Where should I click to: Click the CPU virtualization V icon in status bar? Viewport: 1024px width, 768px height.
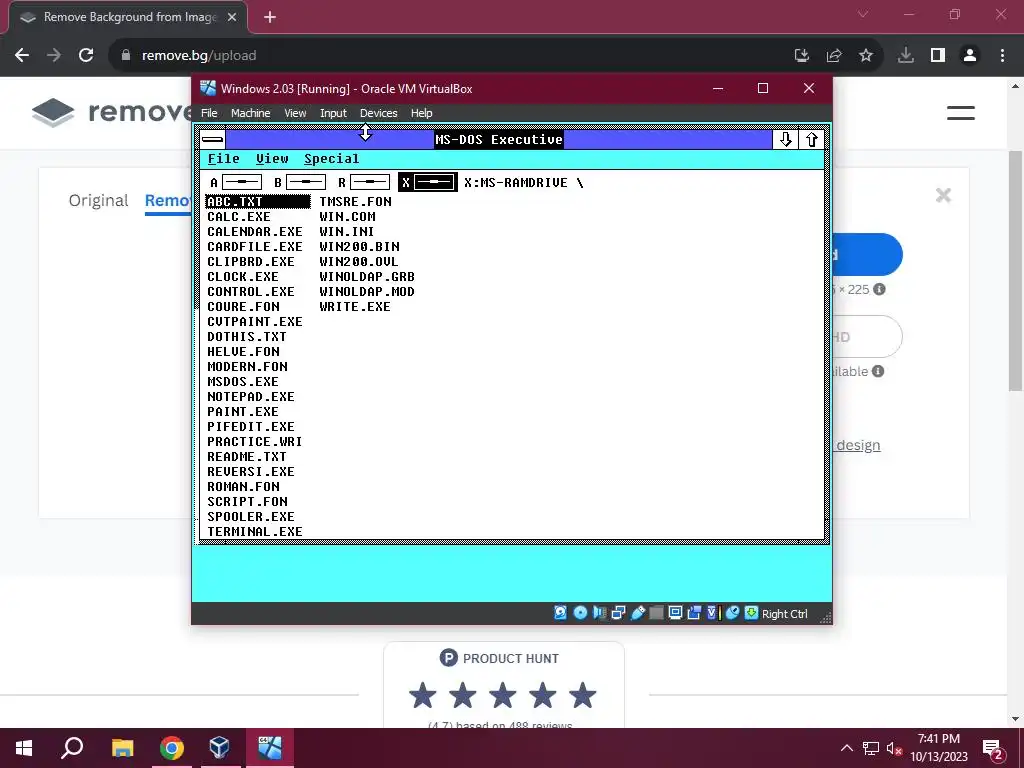[712, 613]
